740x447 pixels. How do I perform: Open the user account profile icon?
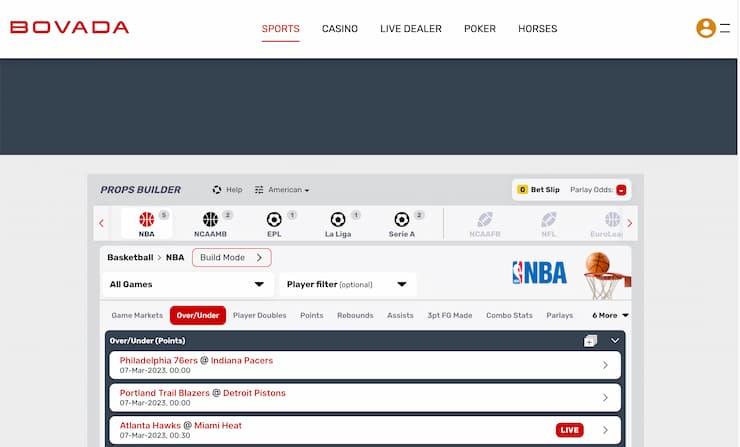[x=706, y=28]
